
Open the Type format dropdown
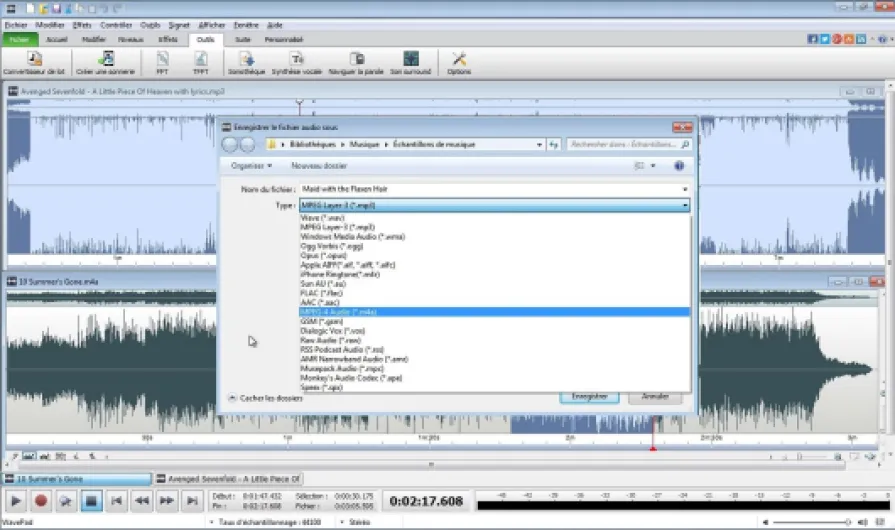(494, 205)
